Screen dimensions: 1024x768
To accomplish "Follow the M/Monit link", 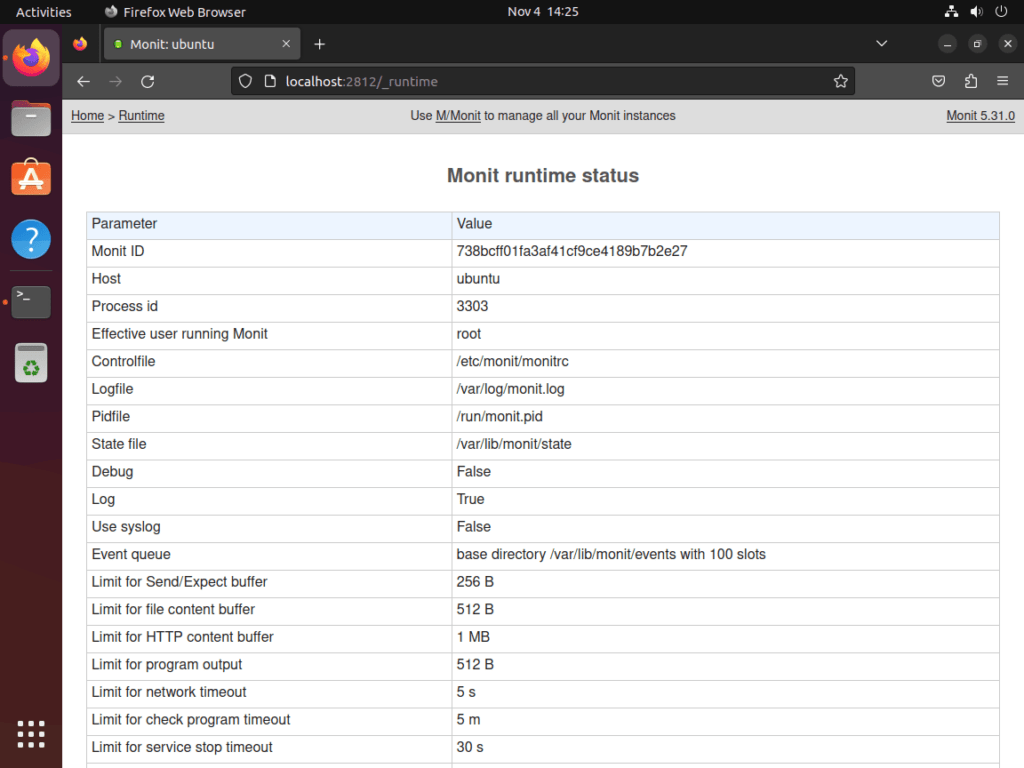I will (456, 115).
